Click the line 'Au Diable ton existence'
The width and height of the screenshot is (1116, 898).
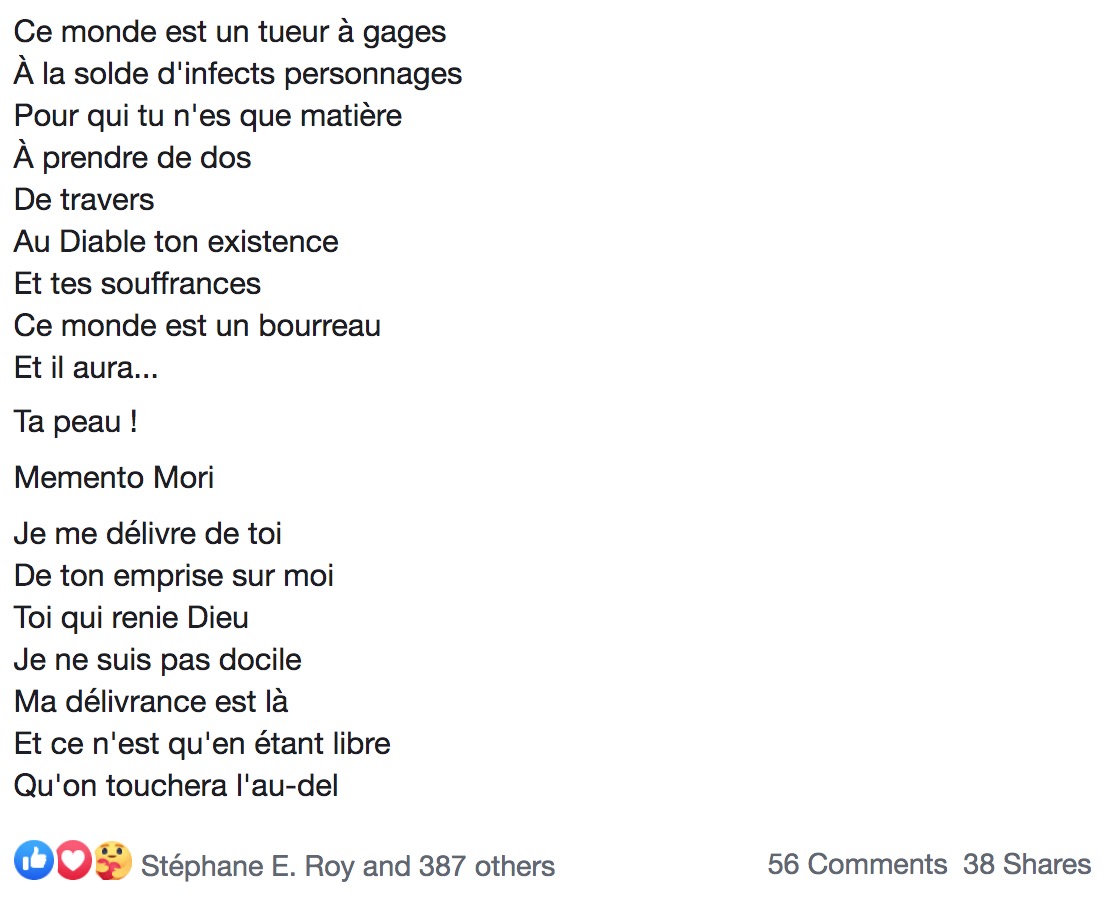[176, 242]
